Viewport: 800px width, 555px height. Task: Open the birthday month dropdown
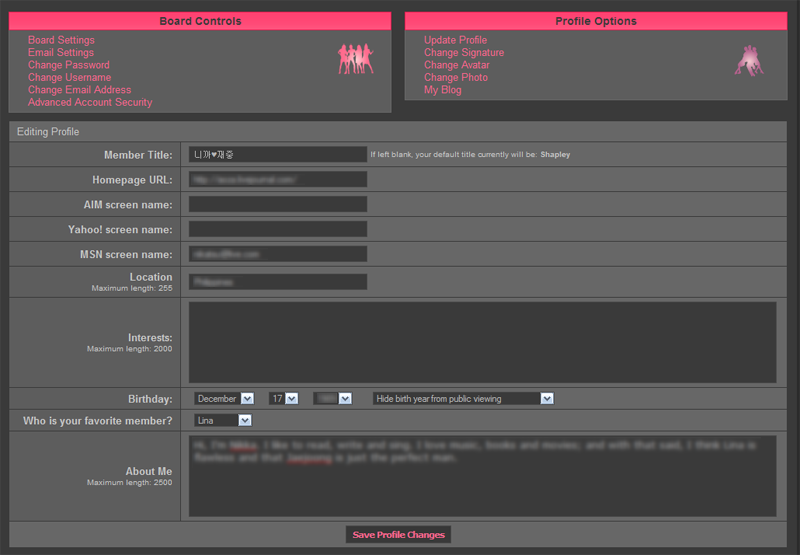[224, 398]
